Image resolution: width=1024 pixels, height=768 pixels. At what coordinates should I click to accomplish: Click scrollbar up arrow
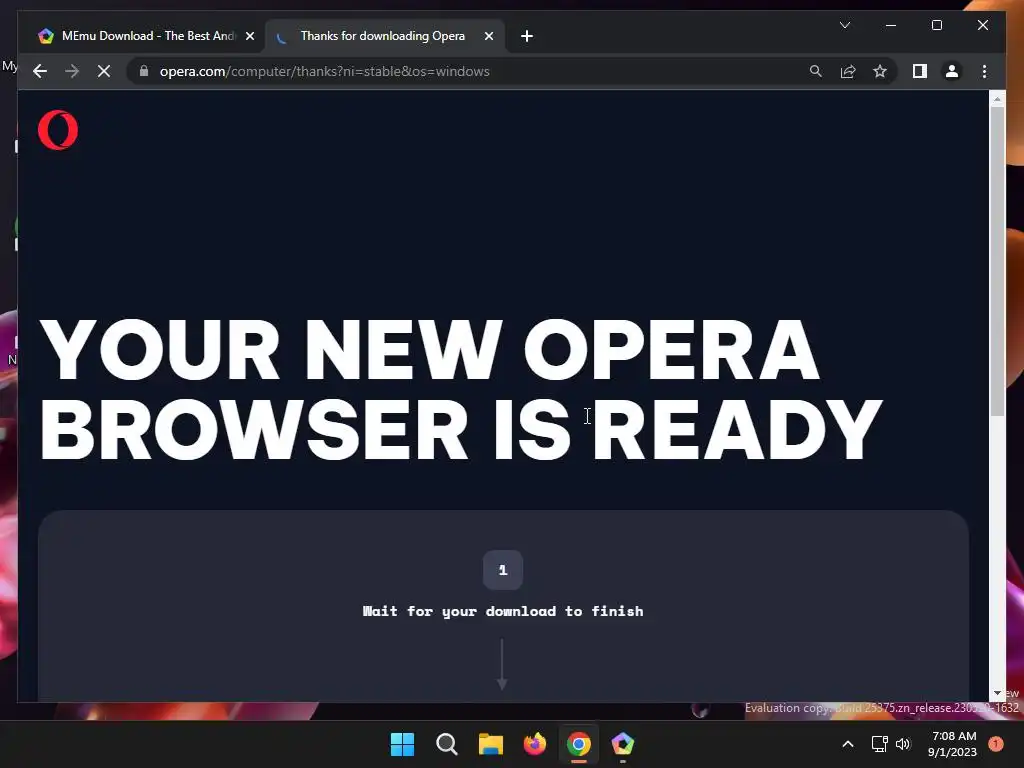(x=997, y=99)
